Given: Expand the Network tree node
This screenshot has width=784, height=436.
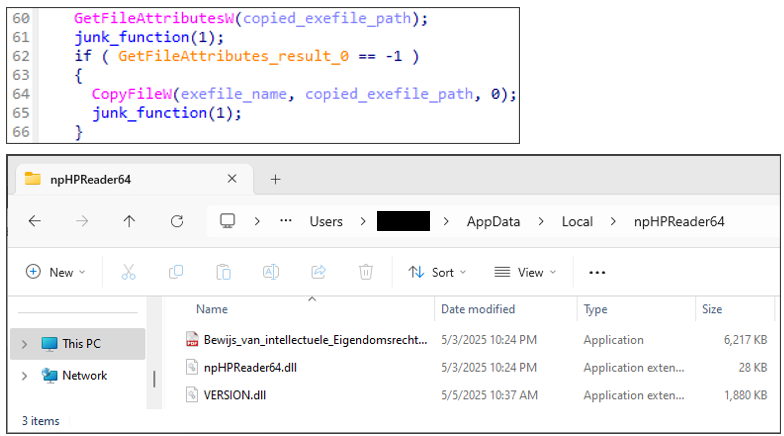Looking at the screenshot, I should pyautogui.click(x=24, y=376).
